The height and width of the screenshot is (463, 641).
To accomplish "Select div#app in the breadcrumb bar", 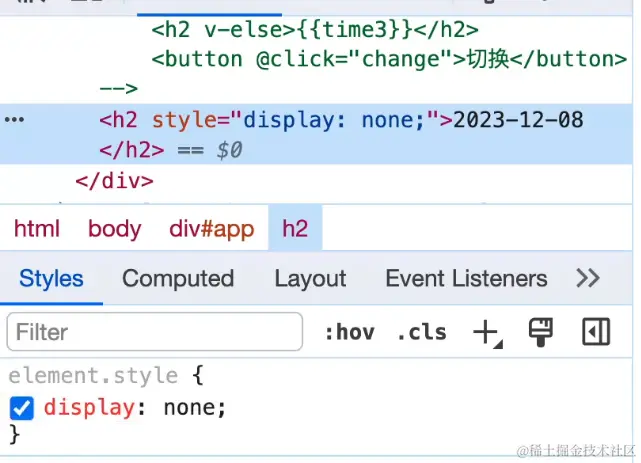I will 212,228.
